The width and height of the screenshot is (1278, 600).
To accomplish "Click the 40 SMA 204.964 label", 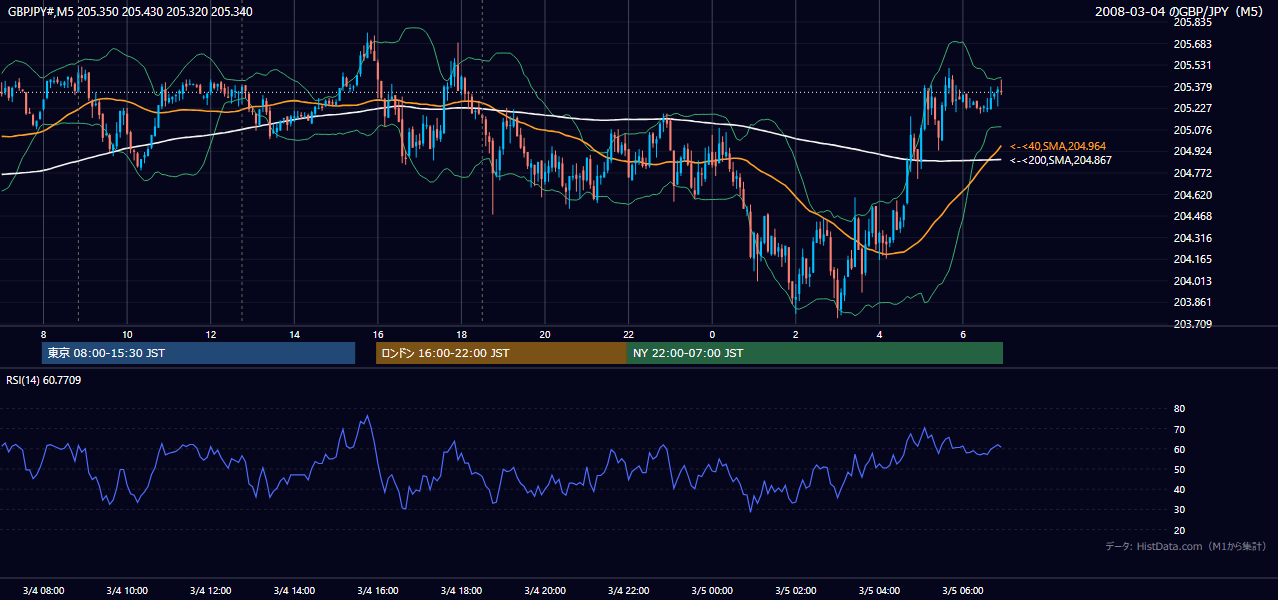I will (x=1059, y=146).
